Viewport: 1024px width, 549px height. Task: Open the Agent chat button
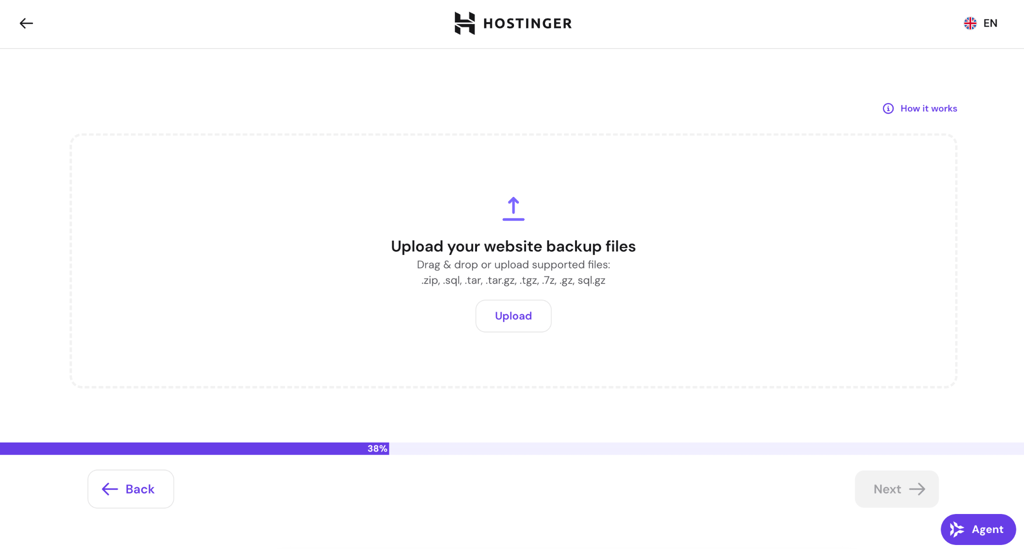[x=978, y=529]
